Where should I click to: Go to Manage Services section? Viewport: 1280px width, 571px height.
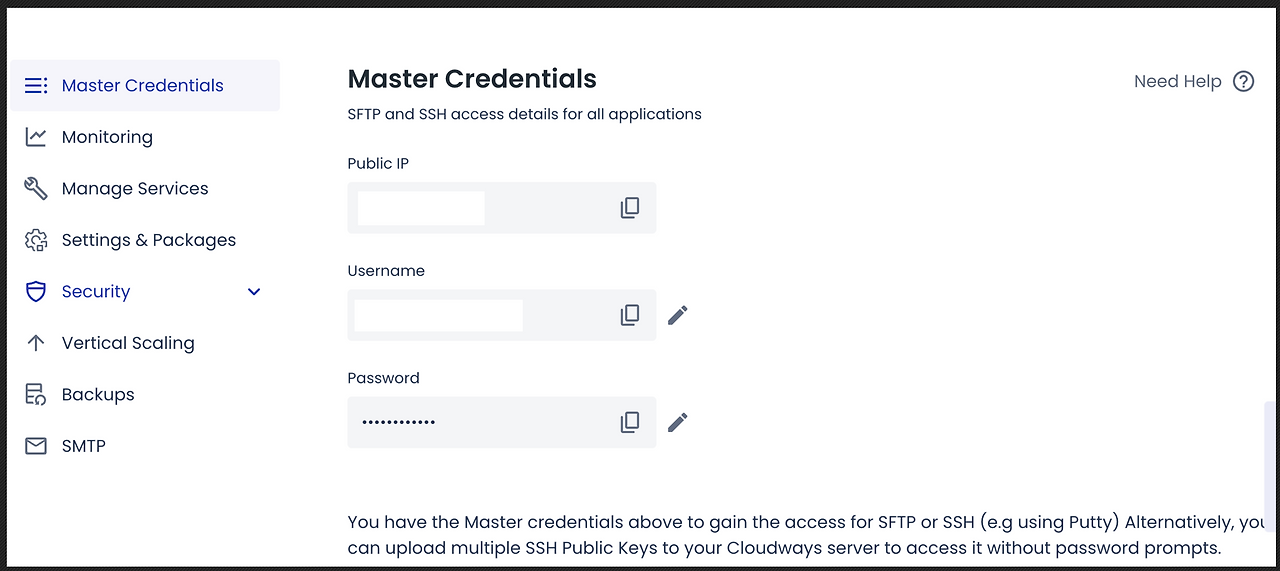135,189
